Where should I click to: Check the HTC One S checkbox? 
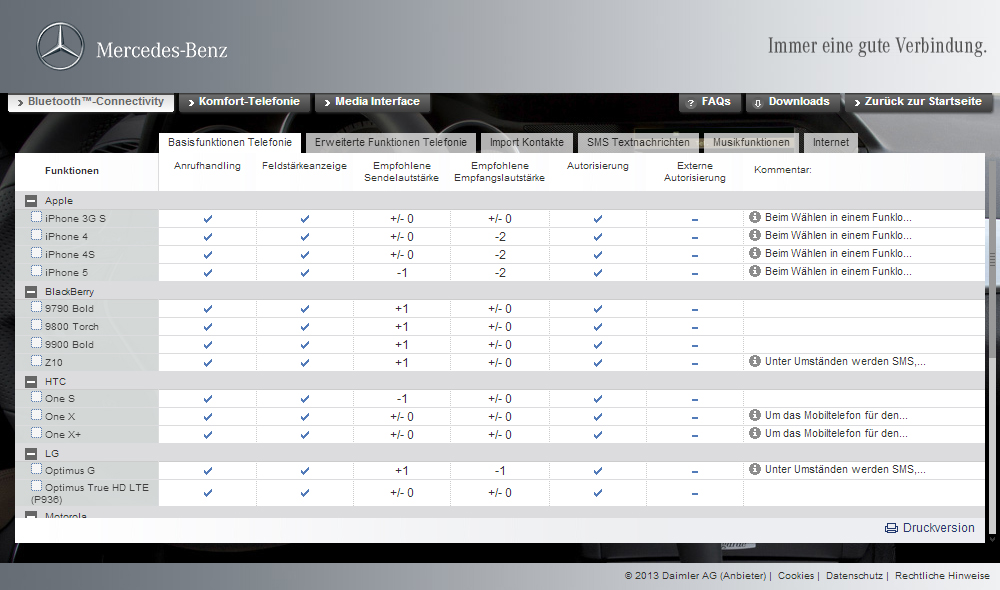[37, 398]
